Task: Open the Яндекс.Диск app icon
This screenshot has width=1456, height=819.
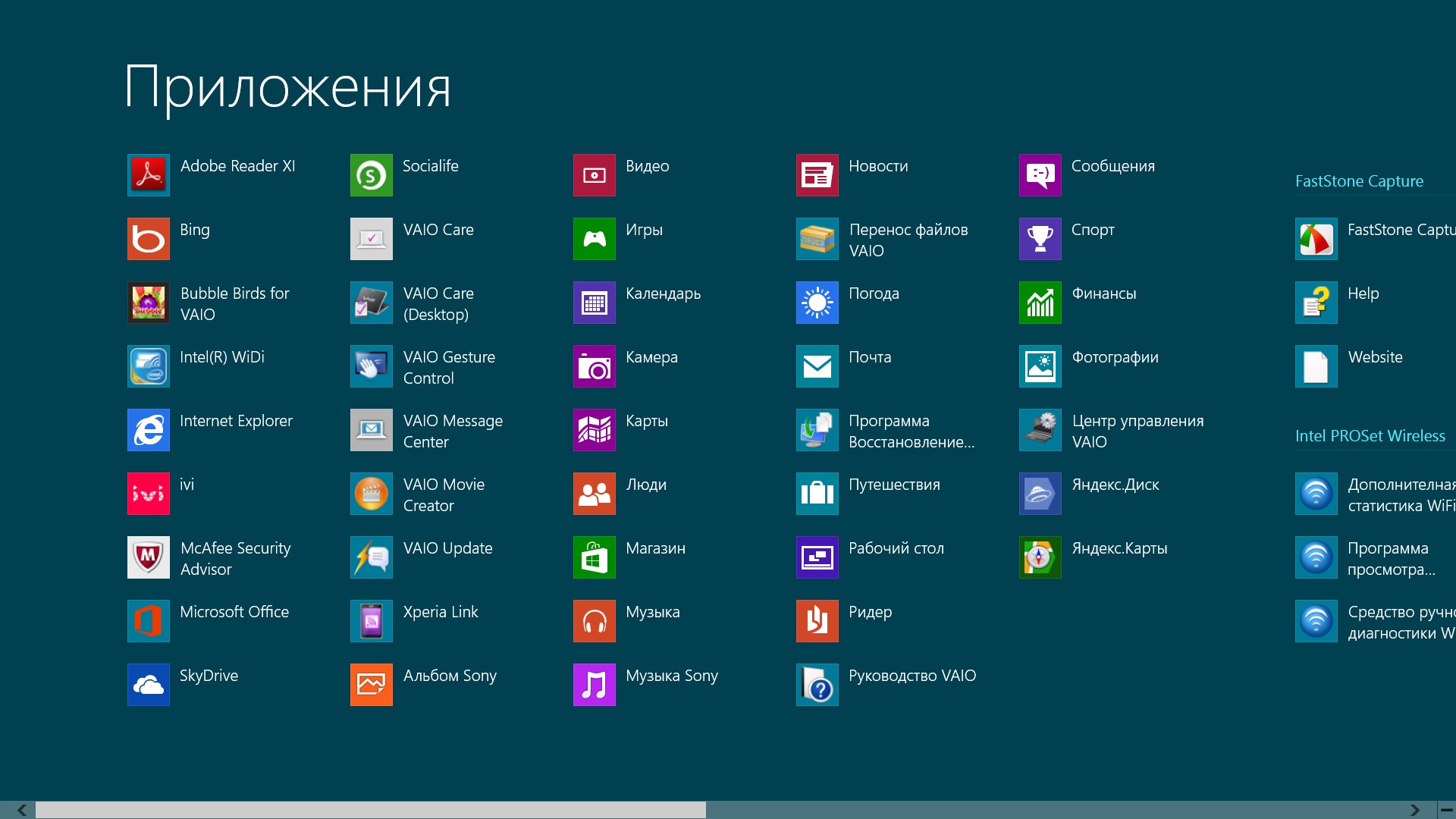Action: (1040, 494)
